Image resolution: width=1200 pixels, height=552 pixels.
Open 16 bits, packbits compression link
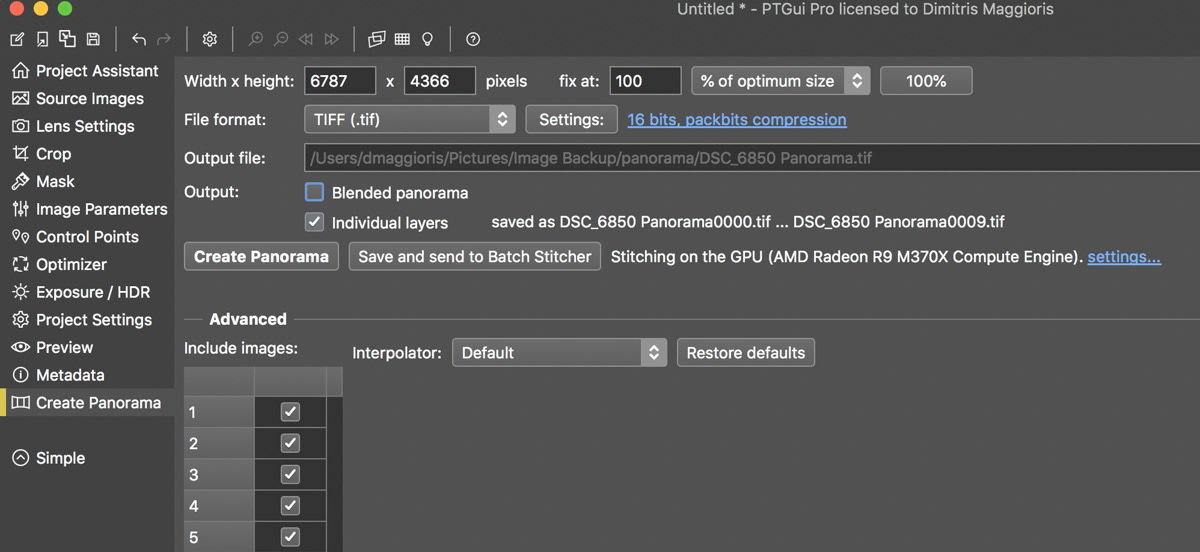[x=737, y=119]
